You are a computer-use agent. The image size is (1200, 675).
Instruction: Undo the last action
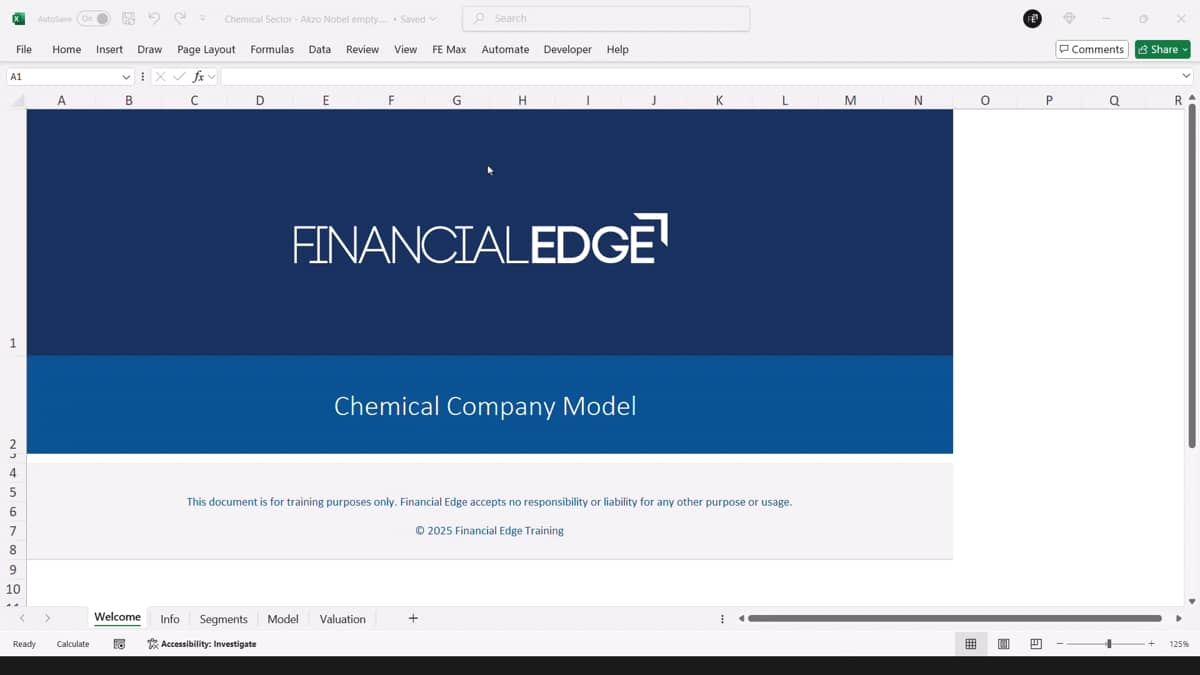click(x=154, y=18)
